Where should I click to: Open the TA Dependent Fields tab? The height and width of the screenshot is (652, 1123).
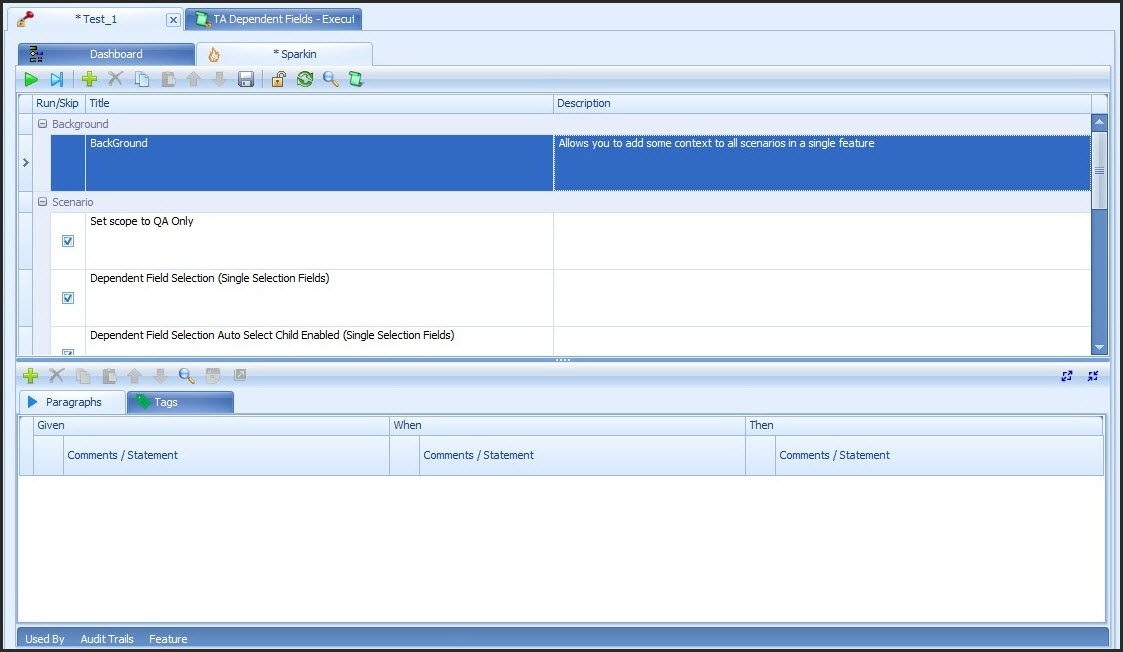pos(274,19)
